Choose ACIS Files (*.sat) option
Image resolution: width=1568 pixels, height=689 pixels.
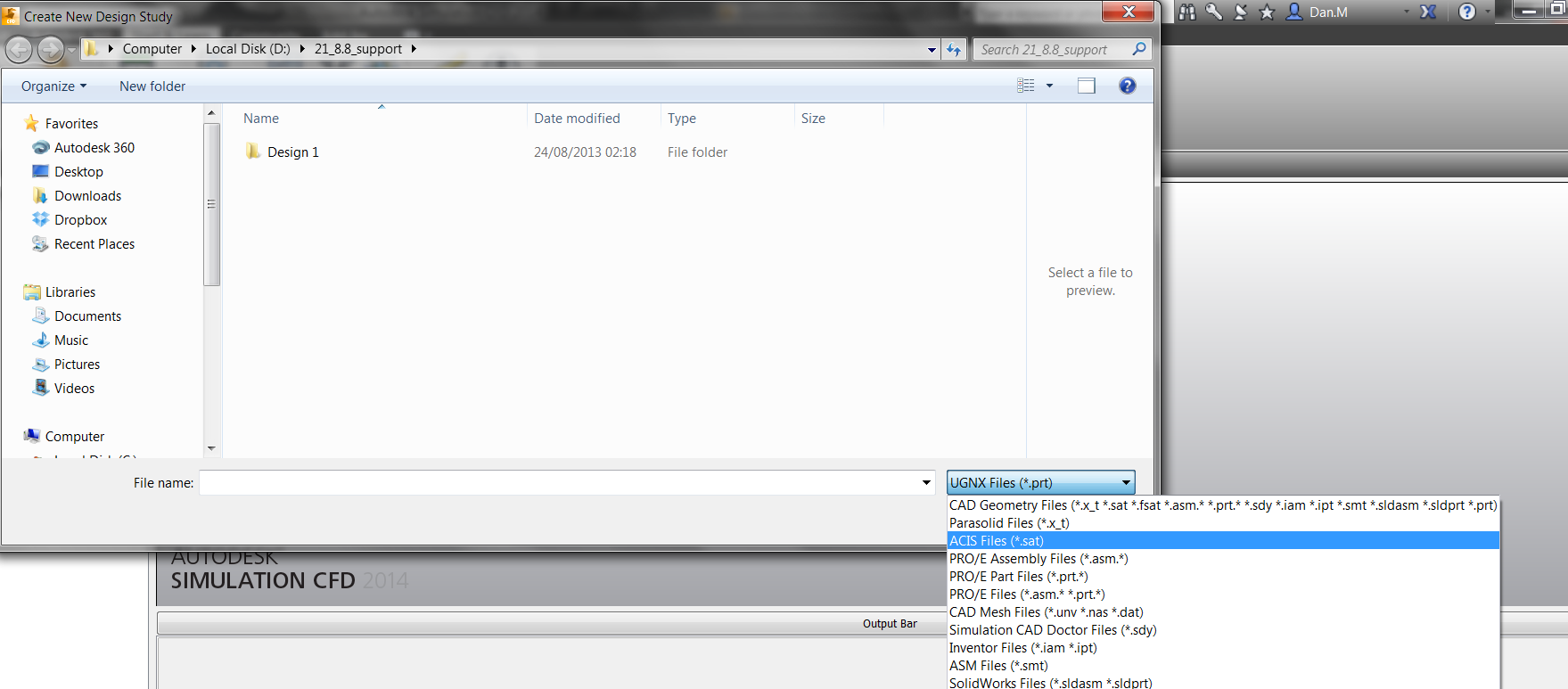coord(1223,541)
